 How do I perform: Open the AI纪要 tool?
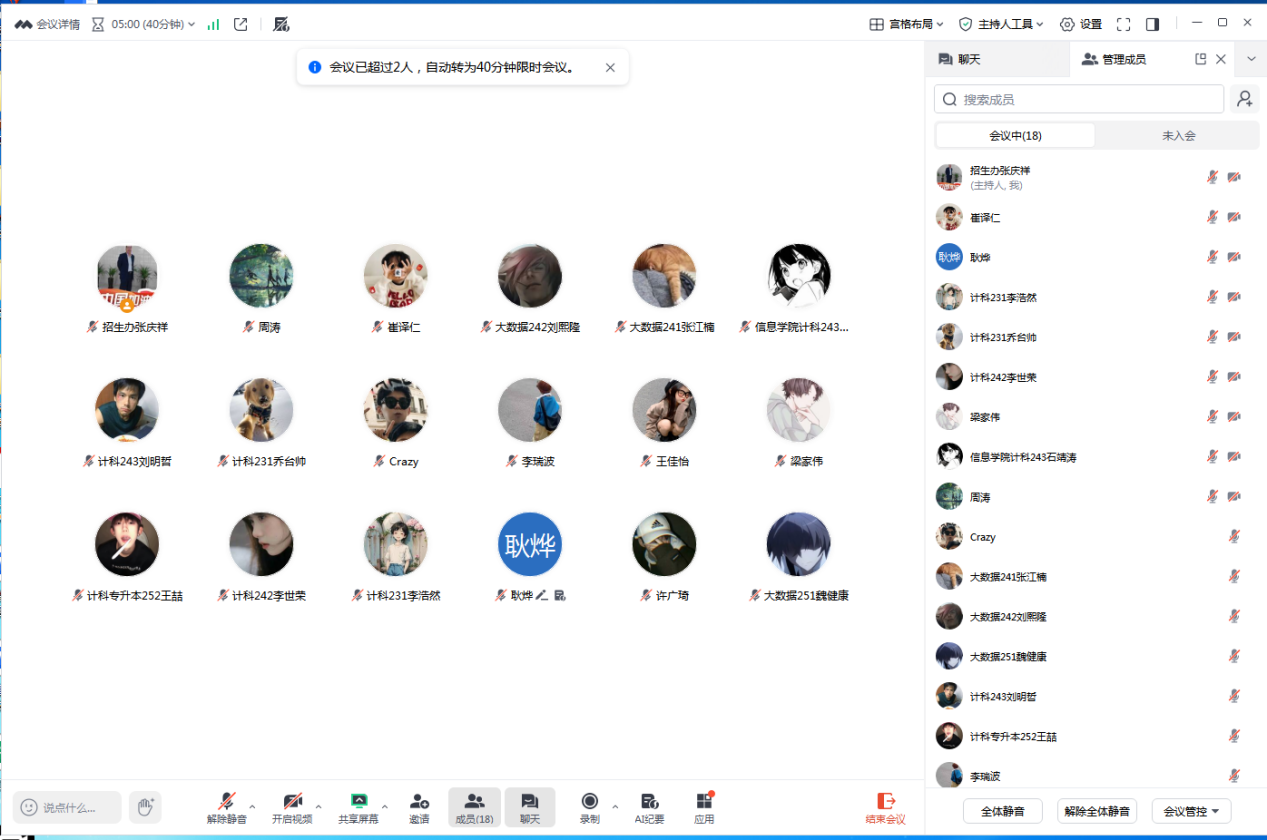point(649,807)
